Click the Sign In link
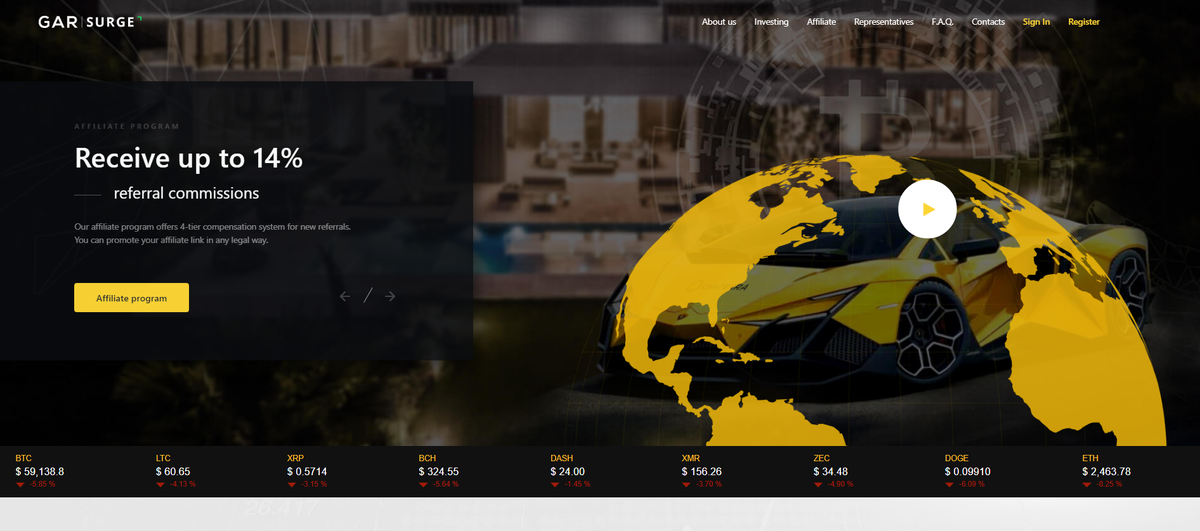Viewport: 1200px width, 531px height. (x=1036, y=22)
